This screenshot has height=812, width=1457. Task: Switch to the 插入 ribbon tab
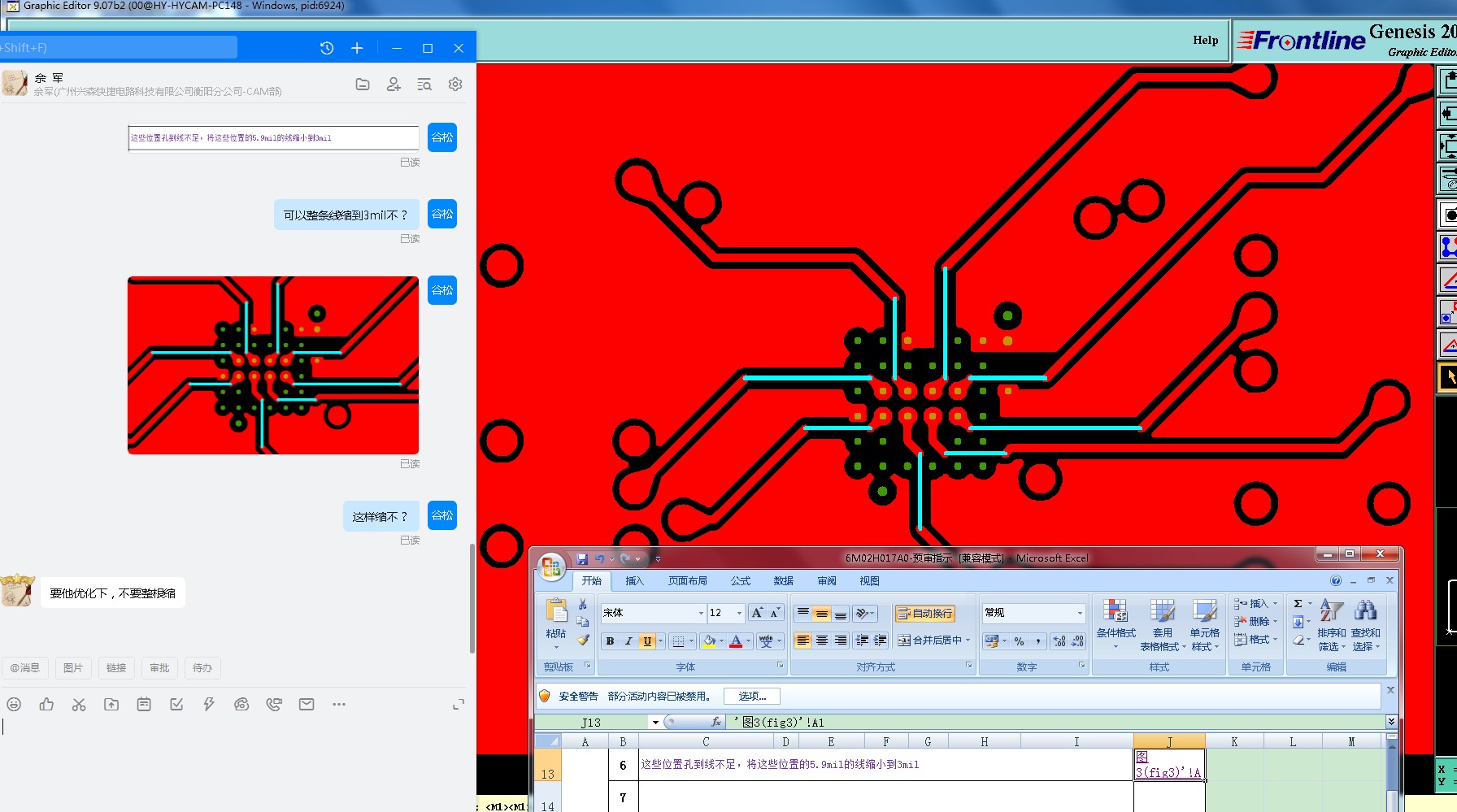634,581
